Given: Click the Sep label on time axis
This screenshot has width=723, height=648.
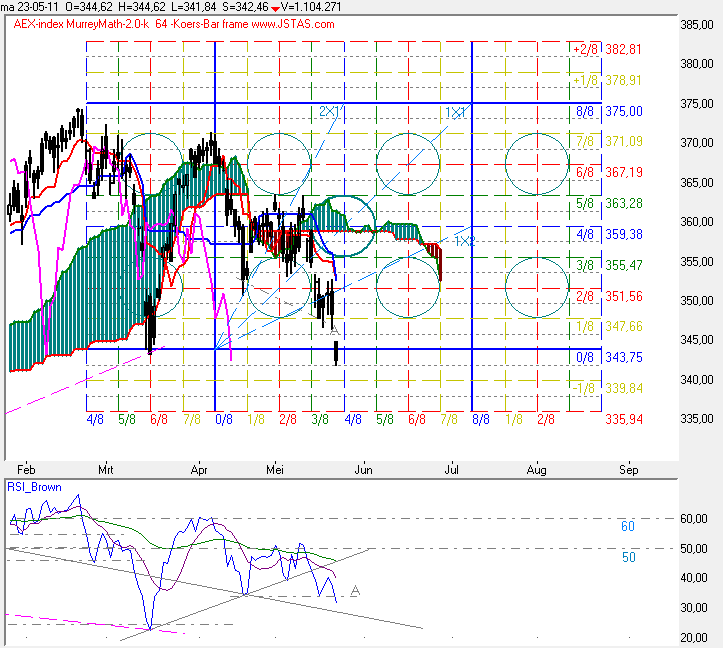Looking at the screenshot, I should (628, 468).
